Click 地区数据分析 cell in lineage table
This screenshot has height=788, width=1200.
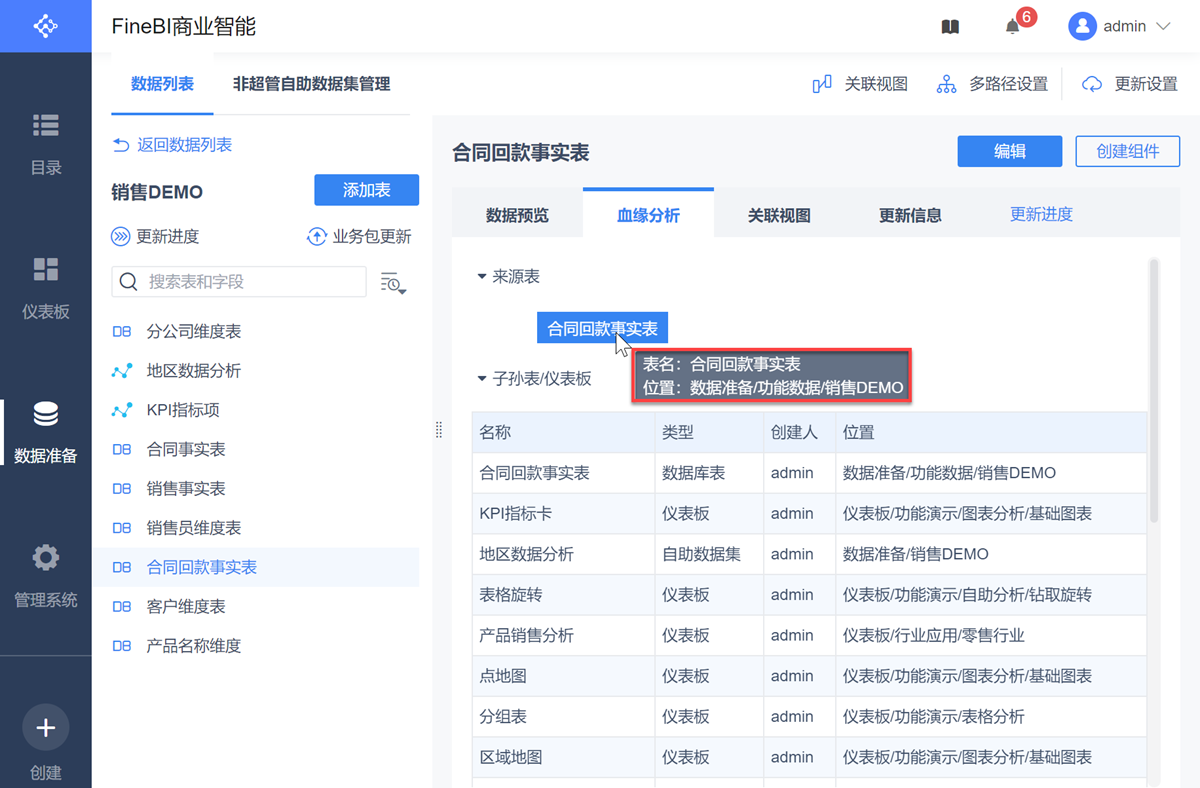tap(564, 554)
